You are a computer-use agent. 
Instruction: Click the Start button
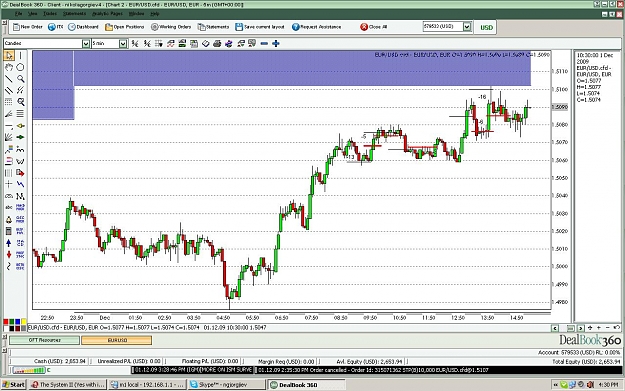click(13, 385)
